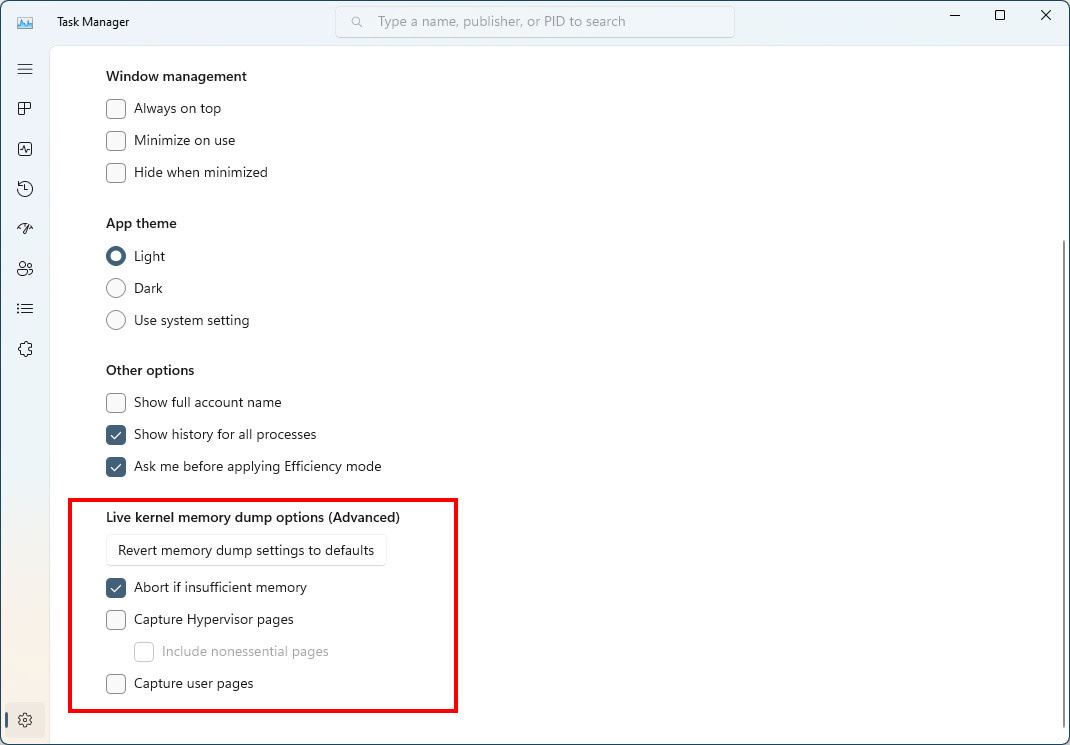Click the search magnifier icon
Screen dimensions: 1070x745
pyautogui.click(x=356, y=21)
